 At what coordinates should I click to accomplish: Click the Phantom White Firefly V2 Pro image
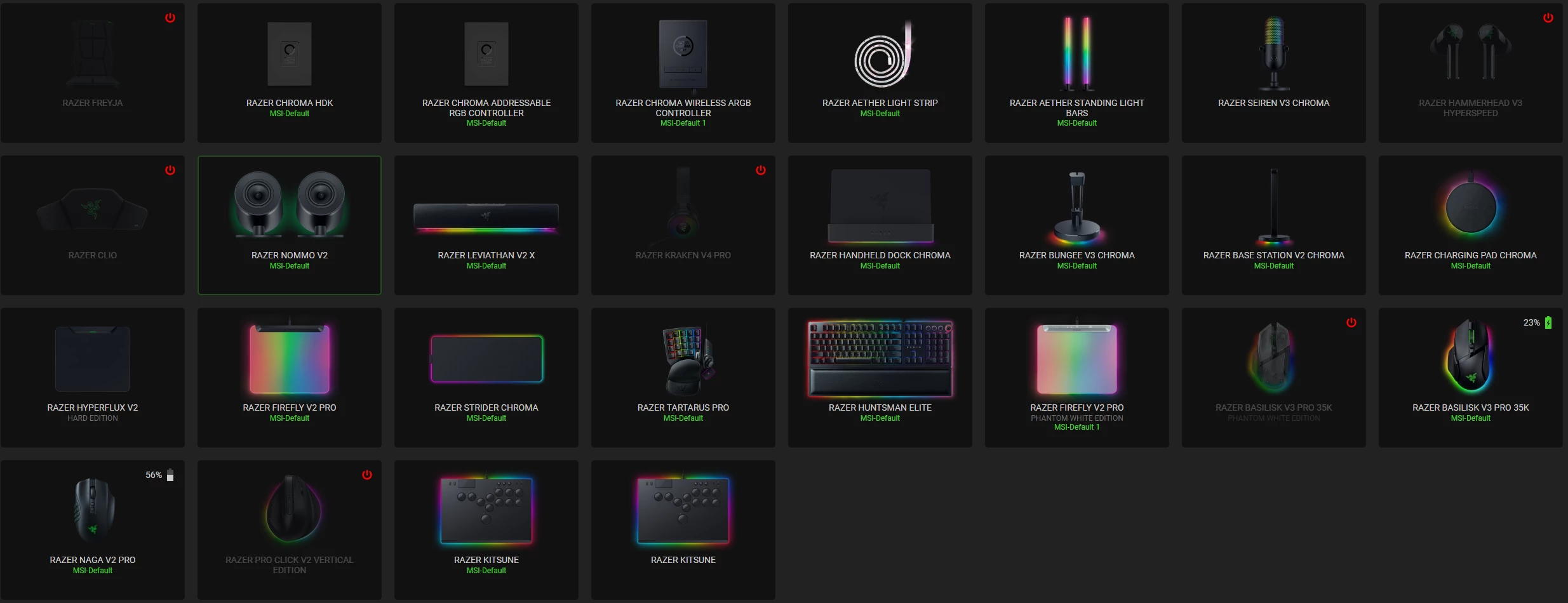1077,357
